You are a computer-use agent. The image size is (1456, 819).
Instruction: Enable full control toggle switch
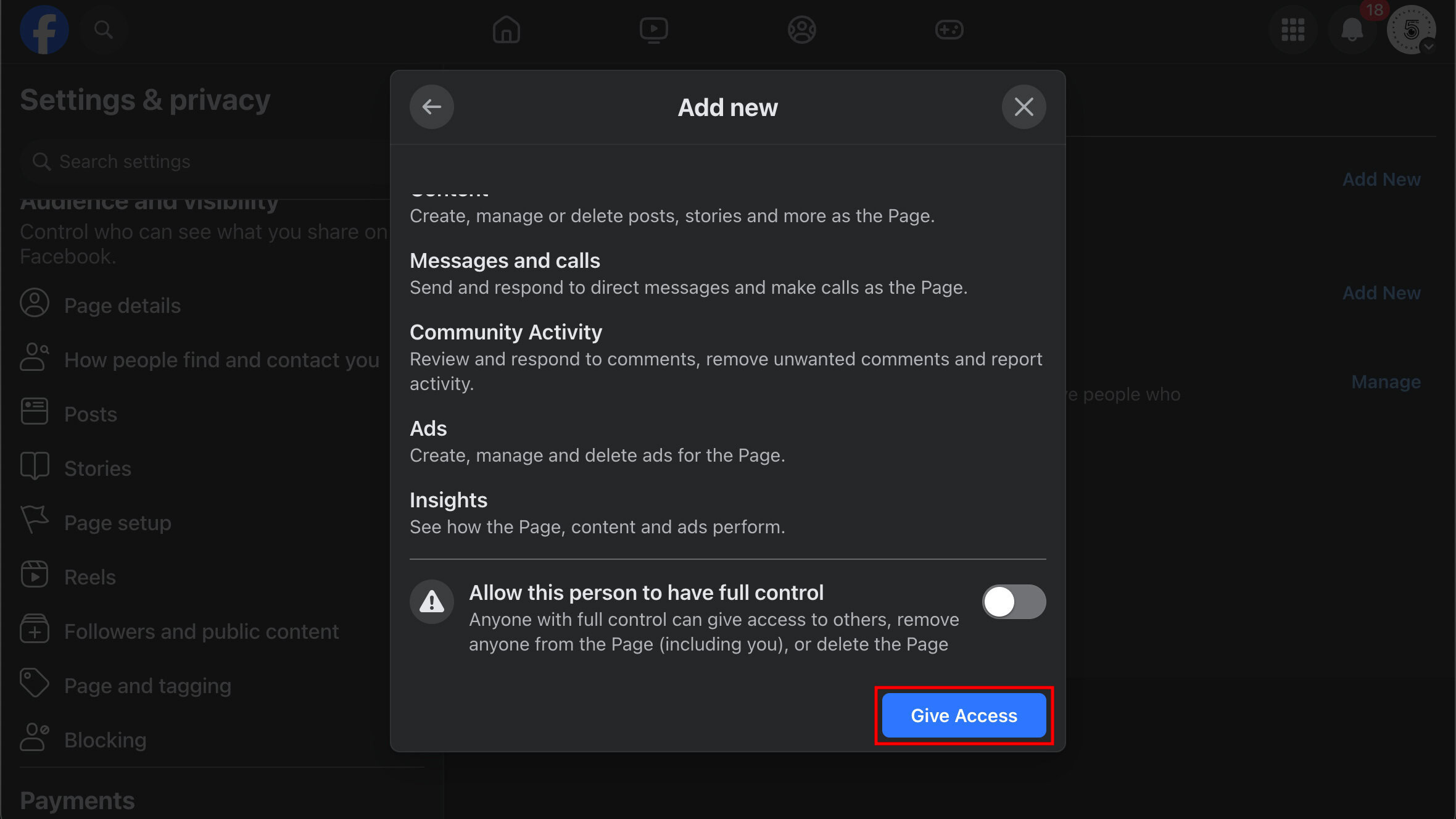(x=1013, y=602)
